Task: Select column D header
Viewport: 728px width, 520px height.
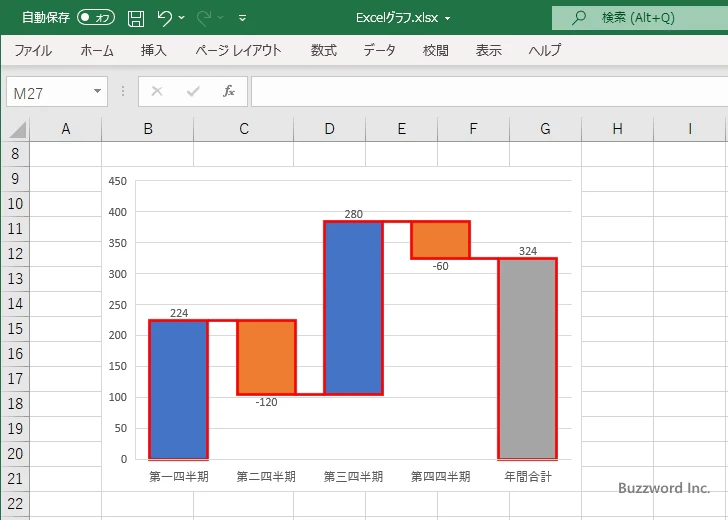Action: point(330,129)
